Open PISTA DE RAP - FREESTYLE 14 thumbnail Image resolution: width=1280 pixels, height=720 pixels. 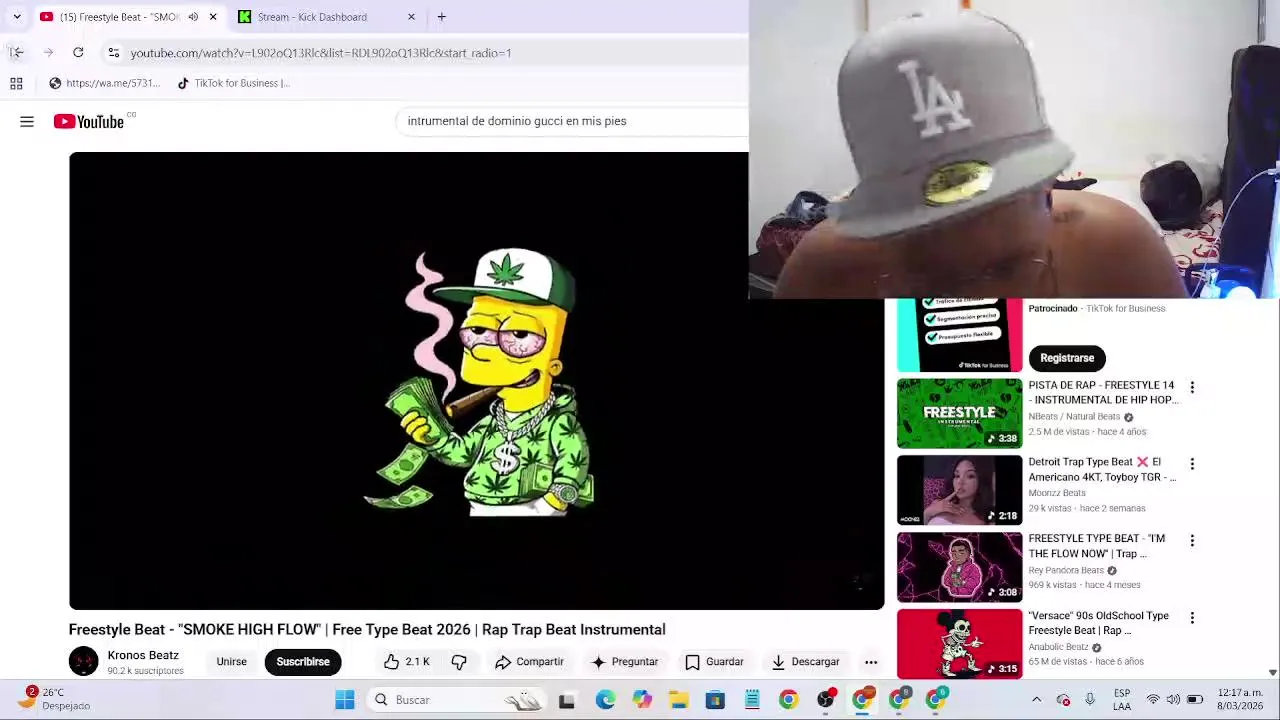click(x=960, y=413)
